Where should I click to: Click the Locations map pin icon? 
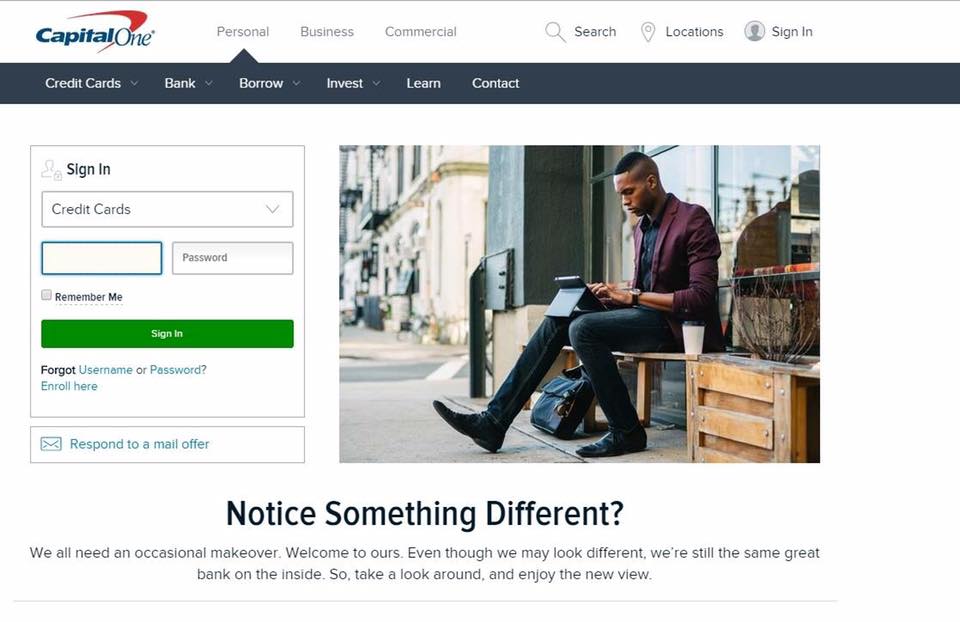coord(648,32)
